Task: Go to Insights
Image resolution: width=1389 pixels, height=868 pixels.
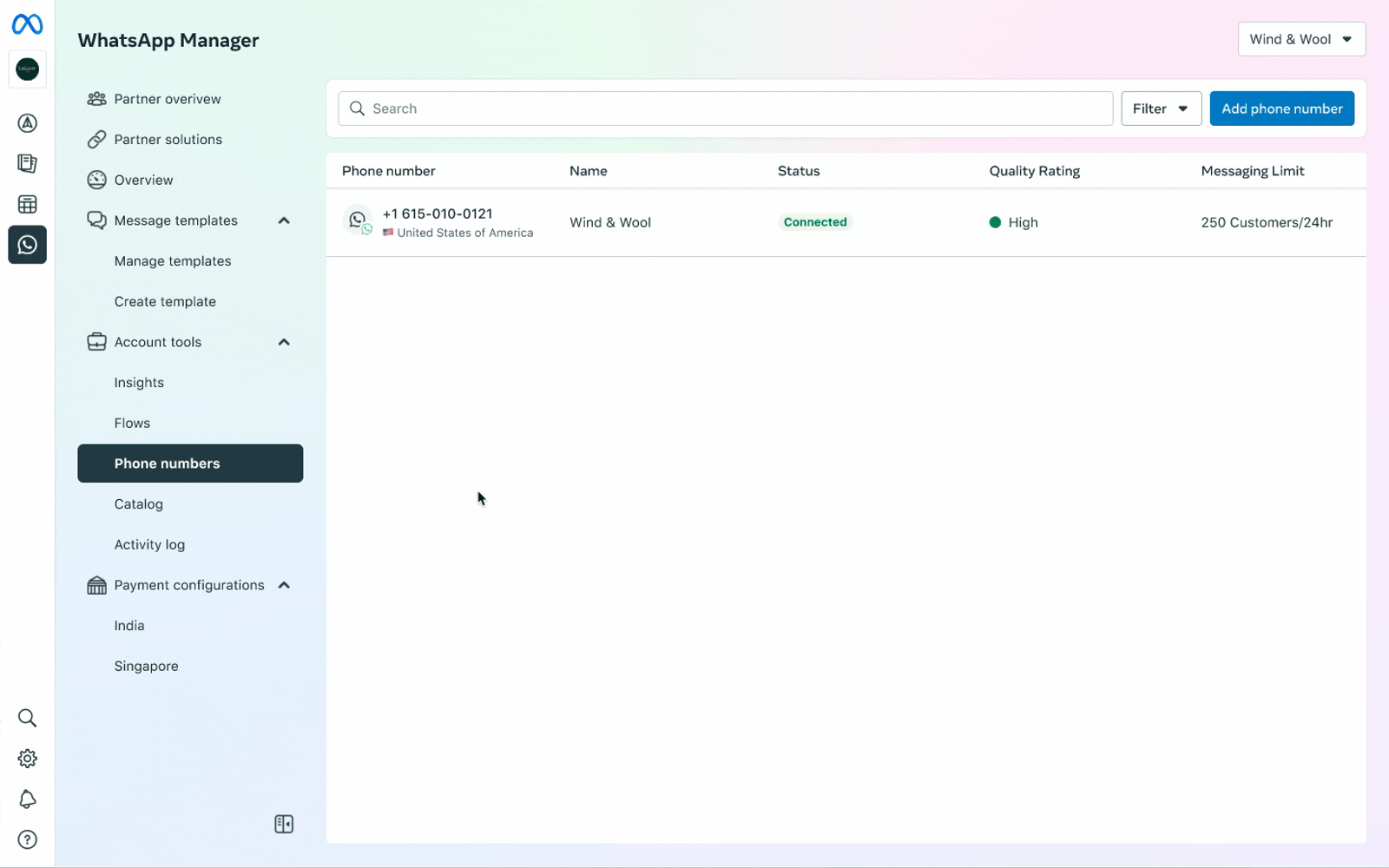Action: coord(139,383)
